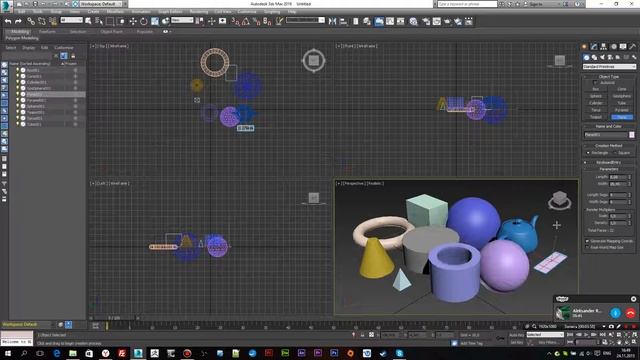
Task: Activate Select and Move tool
Action: pos(133,21)
